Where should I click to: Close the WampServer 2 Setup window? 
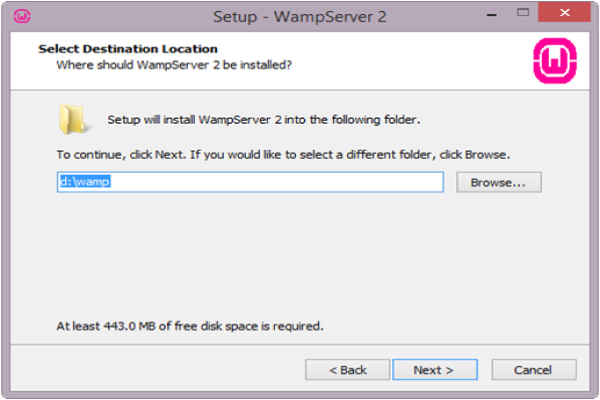tap(564, 12)
